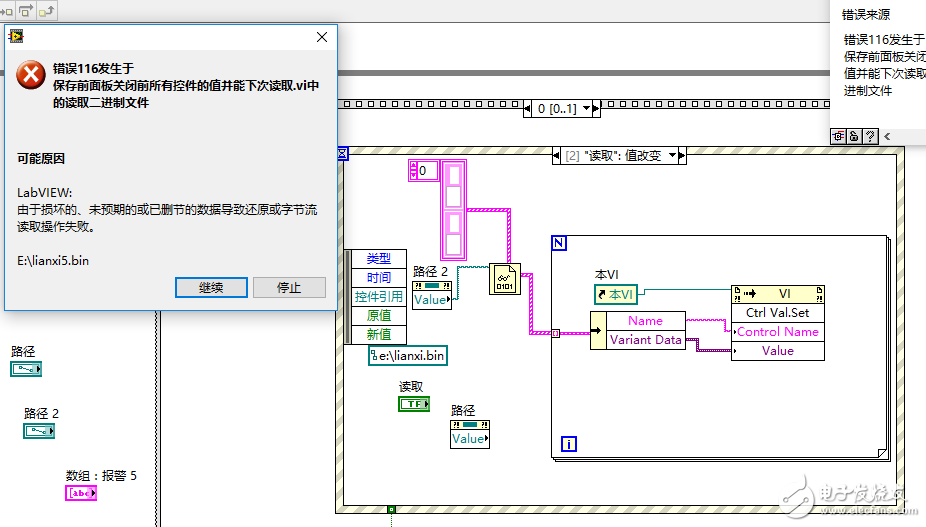
Task: Click the lock icon in context help
Action: 854,136
